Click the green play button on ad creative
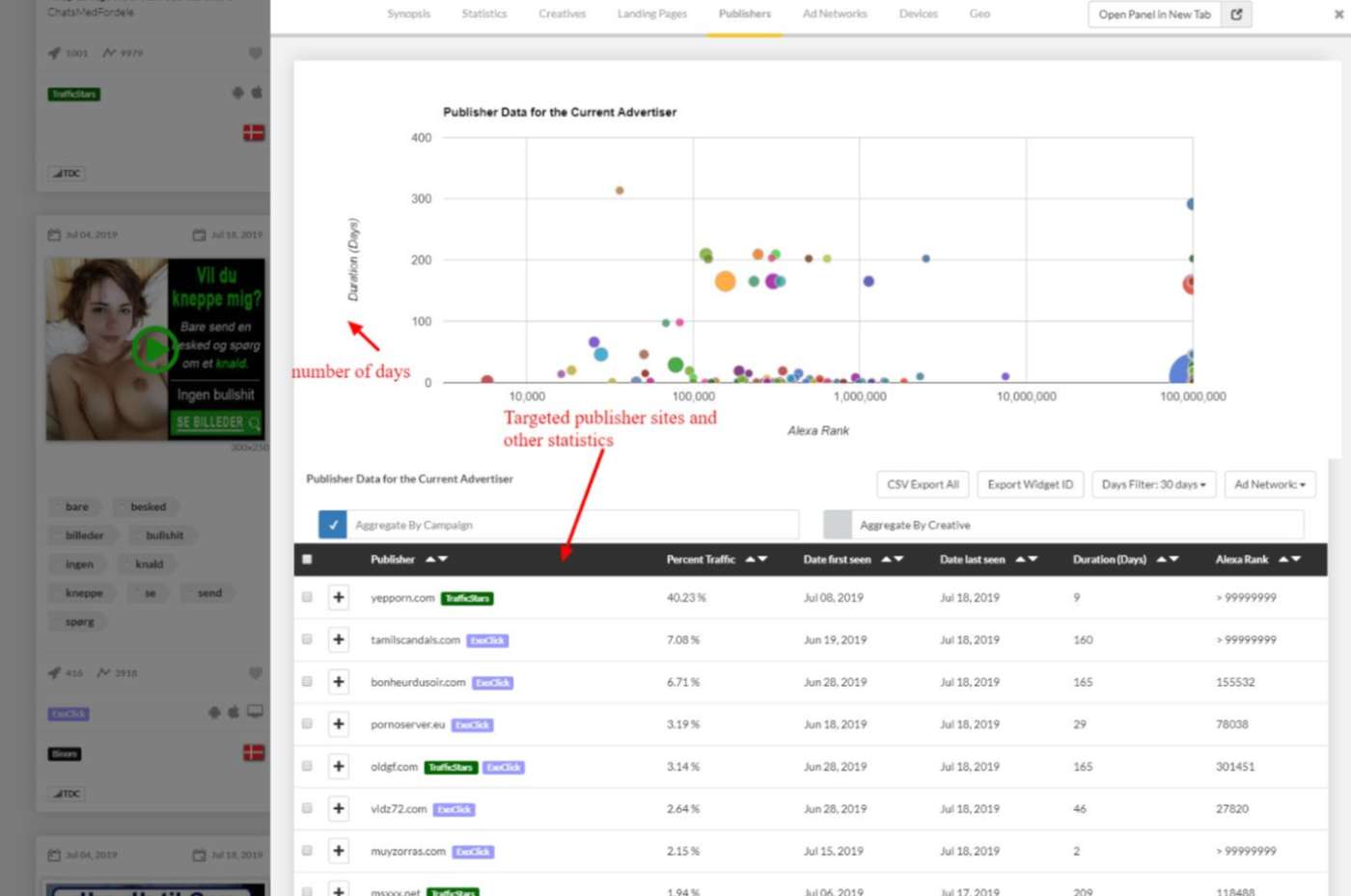 pyautogui.click(x=153, y=349)
